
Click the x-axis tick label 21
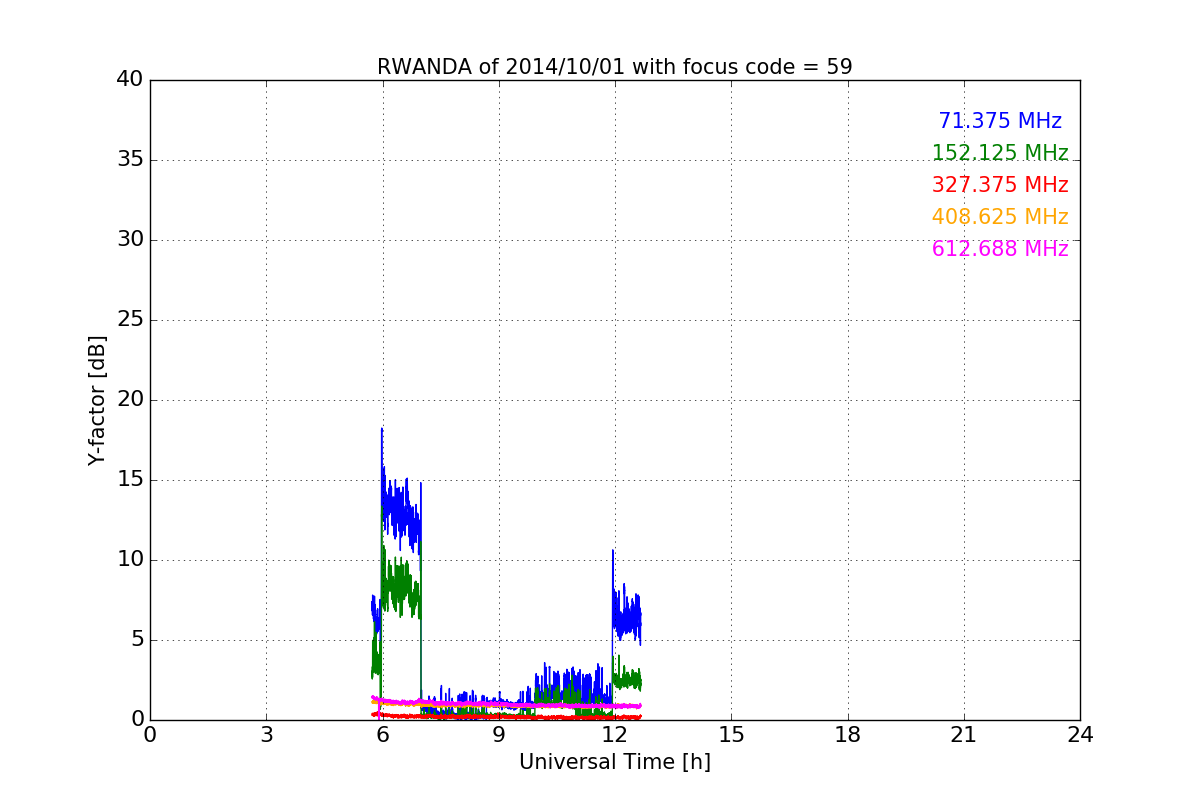(964, 735)
